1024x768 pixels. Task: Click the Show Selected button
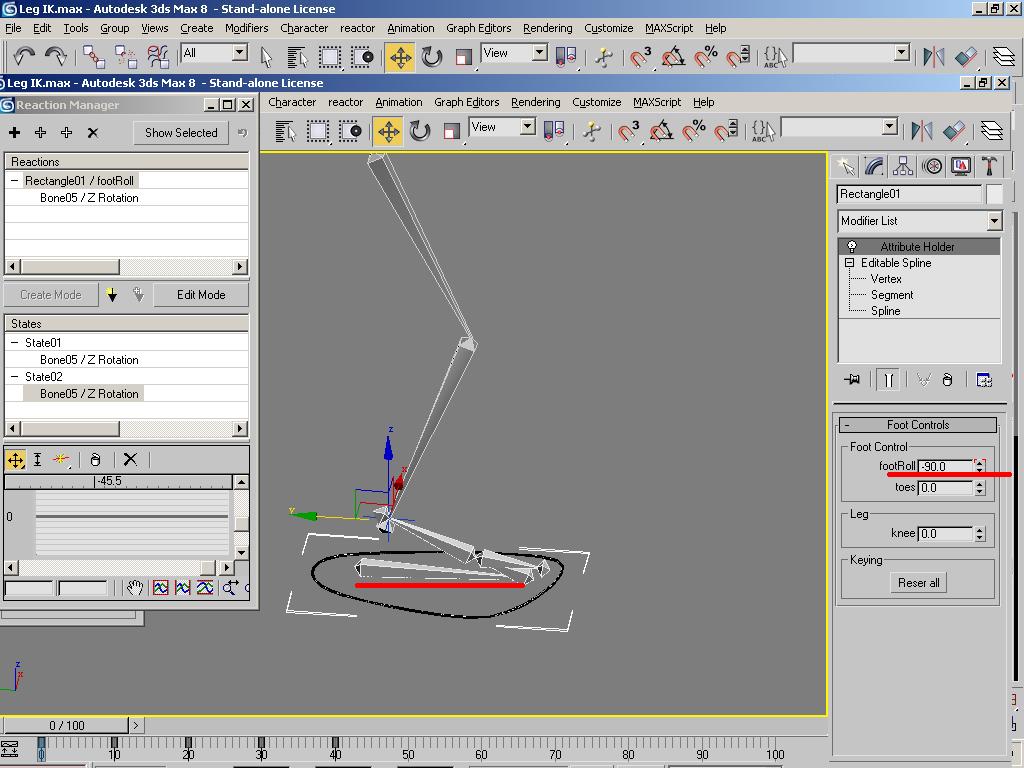click(181, 133)
